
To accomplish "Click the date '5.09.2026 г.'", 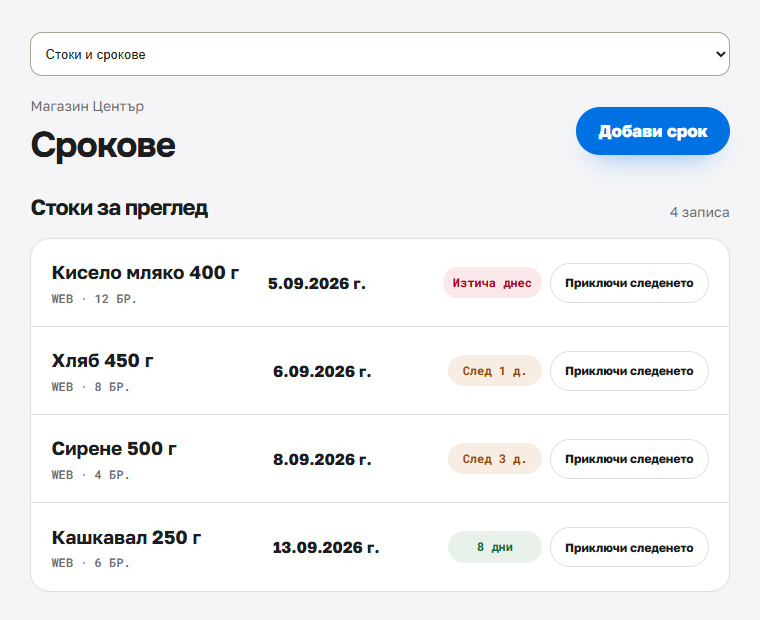I will tap(317, 284).
